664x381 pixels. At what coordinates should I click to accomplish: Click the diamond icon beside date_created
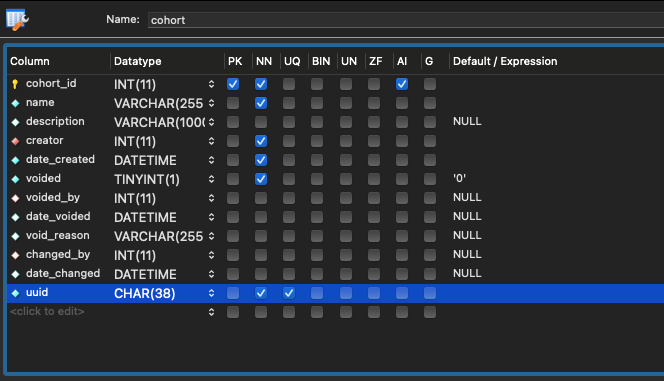(x=16, y=160)
